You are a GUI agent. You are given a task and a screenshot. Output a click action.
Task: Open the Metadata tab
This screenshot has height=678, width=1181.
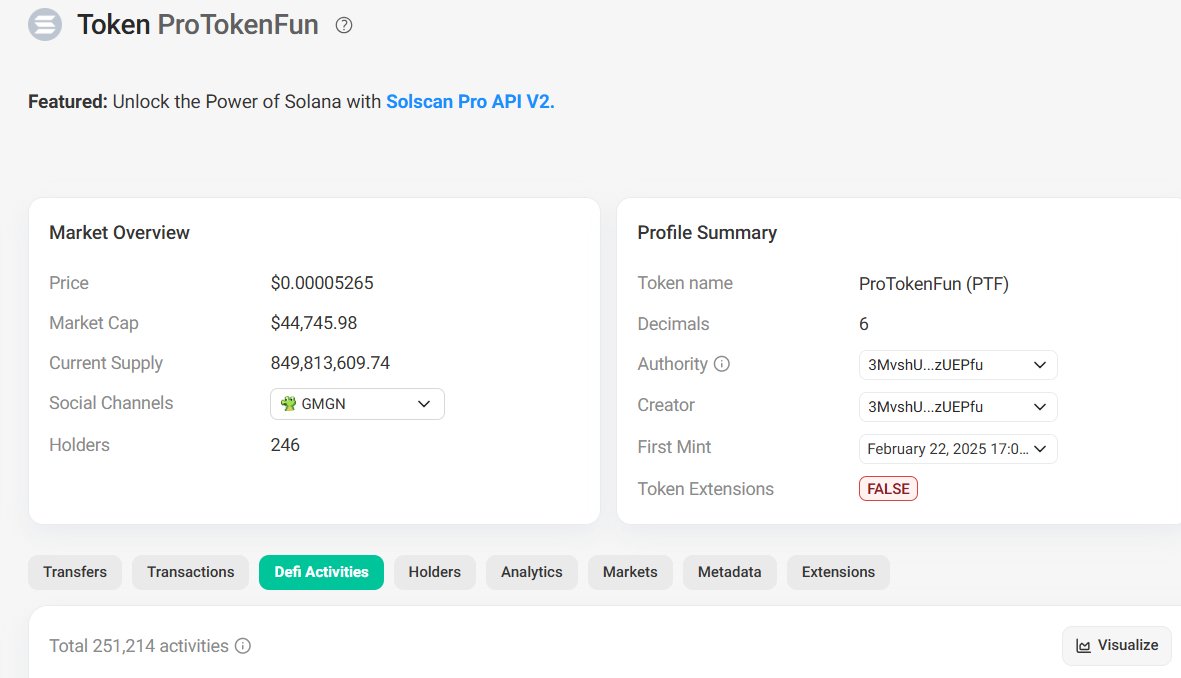[x=730, y=573]
